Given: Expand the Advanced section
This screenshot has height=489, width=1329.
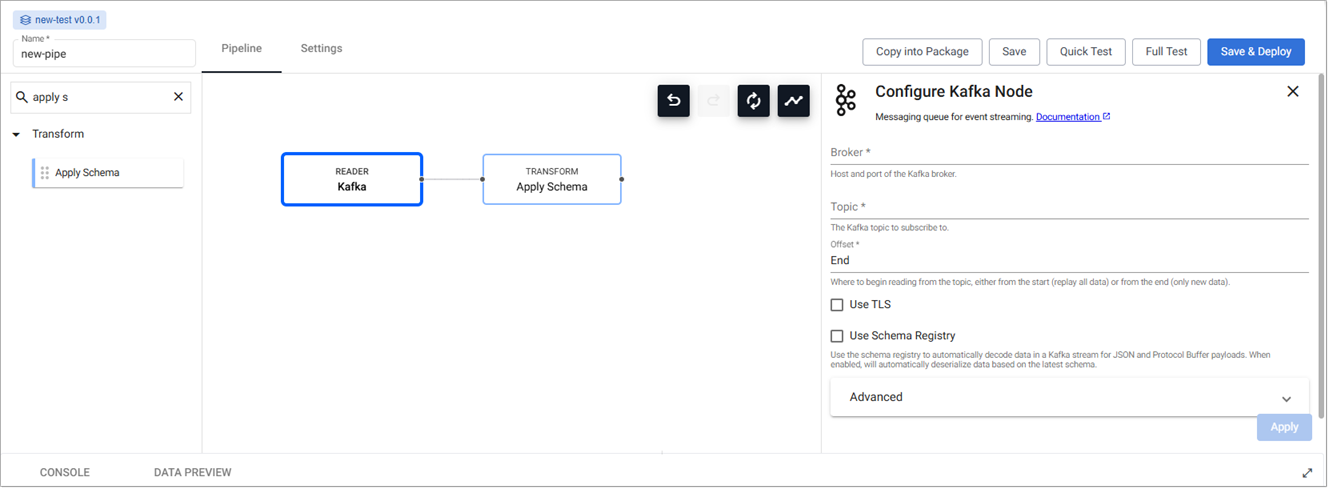Looking at the screenshot, I should click(x=1068, y=397).
